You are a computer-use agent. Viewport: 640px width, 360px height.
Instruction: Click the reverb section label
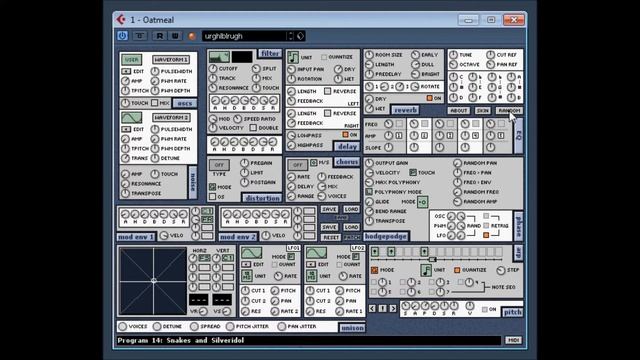point(405,110)
